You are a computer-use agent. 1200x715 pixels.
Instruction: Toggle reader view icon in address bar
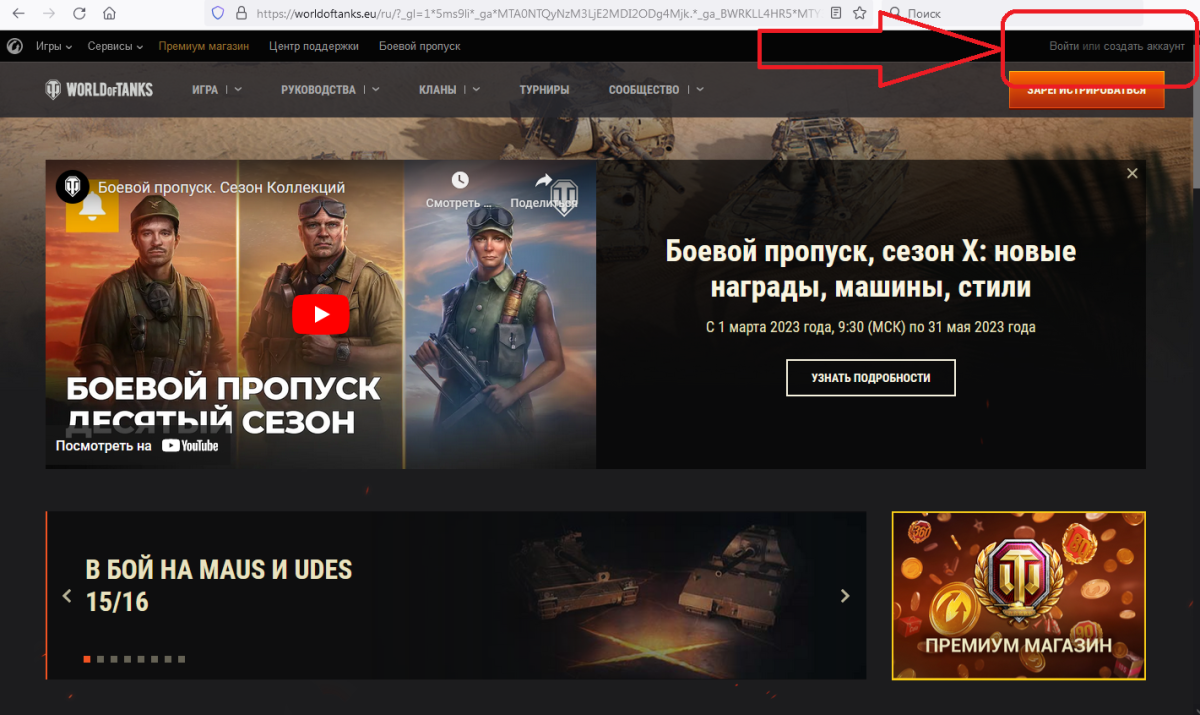coord(837,13)
